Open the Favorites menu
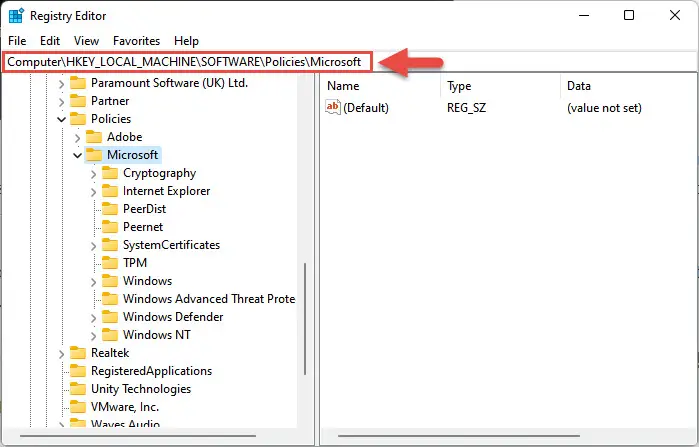The height and width of the screenshot is (447, 699). tap(136, 41)
